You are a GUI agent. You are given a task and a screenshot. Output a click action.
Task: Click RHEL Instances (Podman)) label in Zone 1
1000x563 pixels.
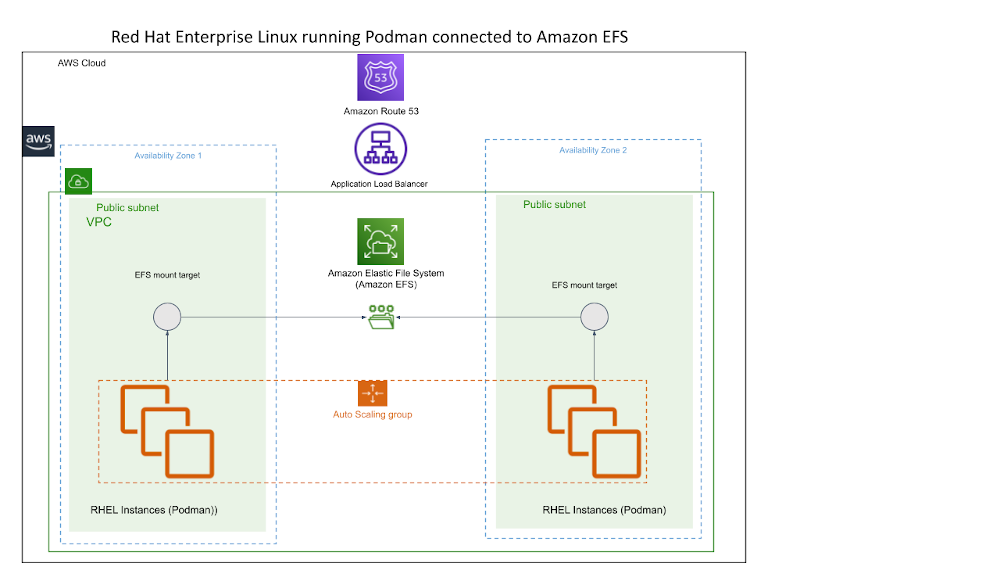(x=154, y=510)
